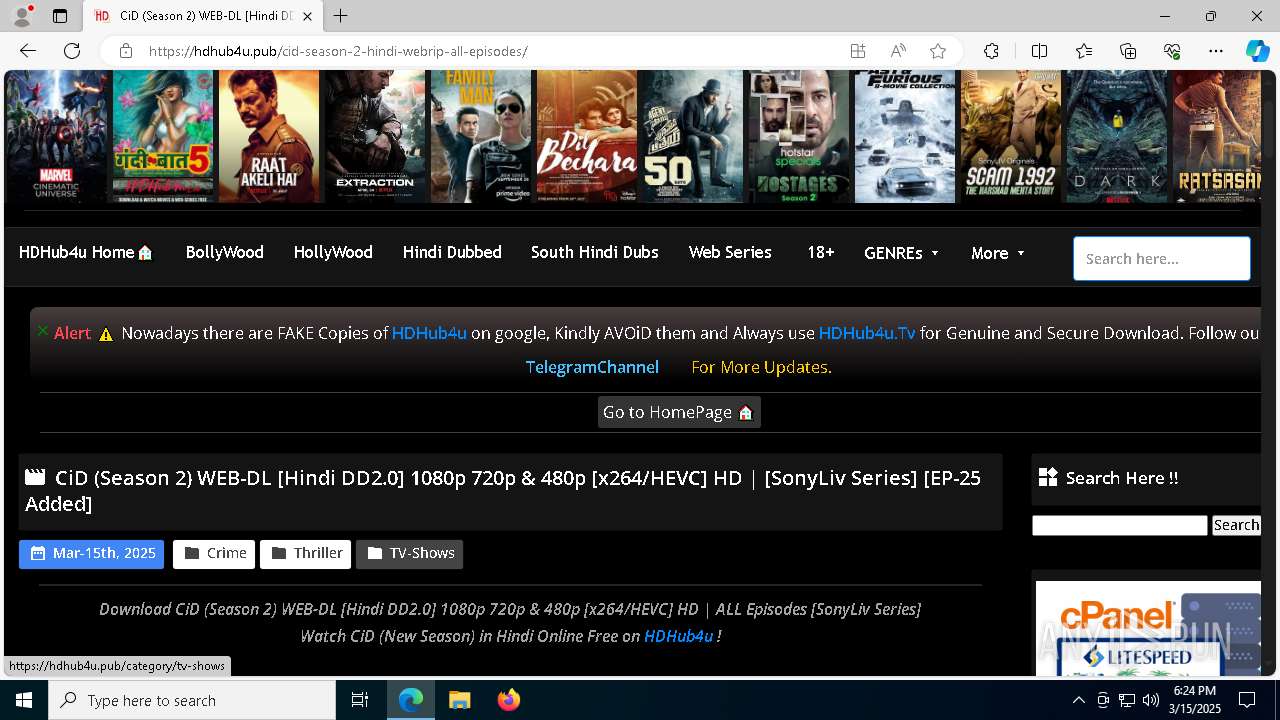Click the sidebar search text box
Screen dimensions: 1280x720
[1120, 526]
